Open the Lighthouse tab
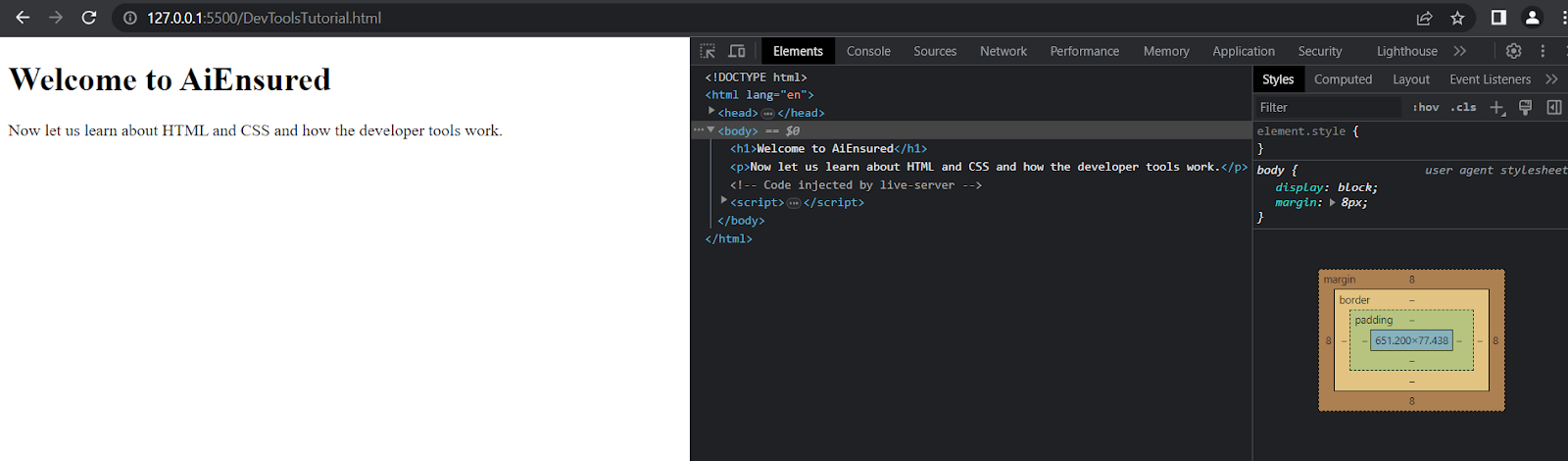The height and width of the screenshot is (461, 1568). tap(1407, 51)
